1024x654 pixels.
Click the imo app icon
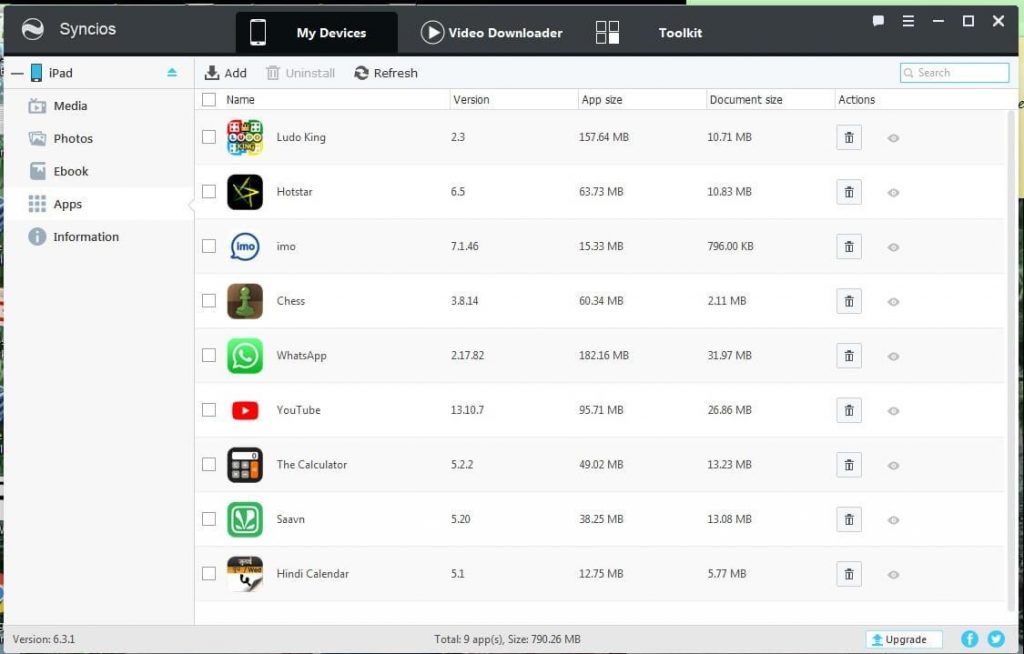click(245, 246)
